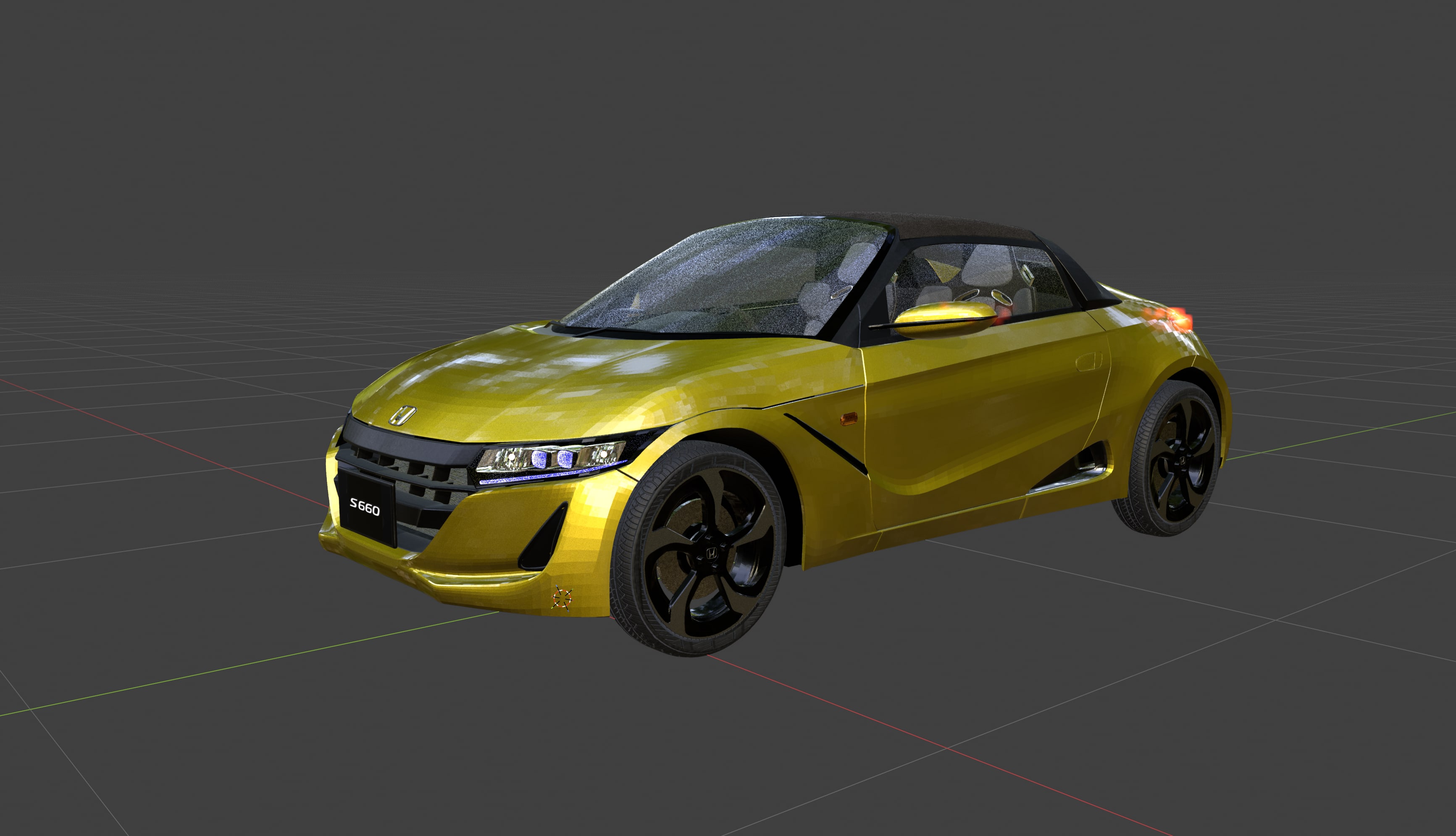
Task: Select the Honda emblem on the hood
Action: [402, 415]
